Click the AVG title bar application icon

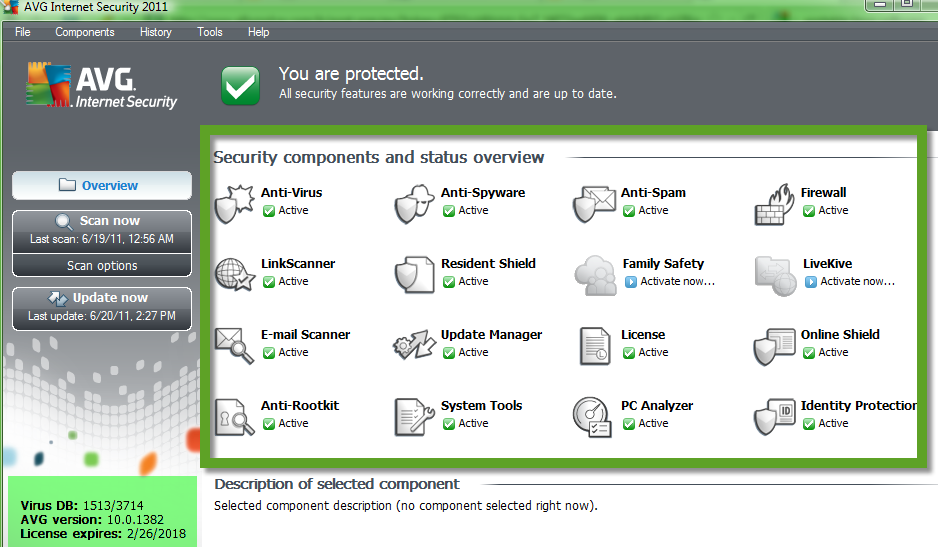(10, 7)
